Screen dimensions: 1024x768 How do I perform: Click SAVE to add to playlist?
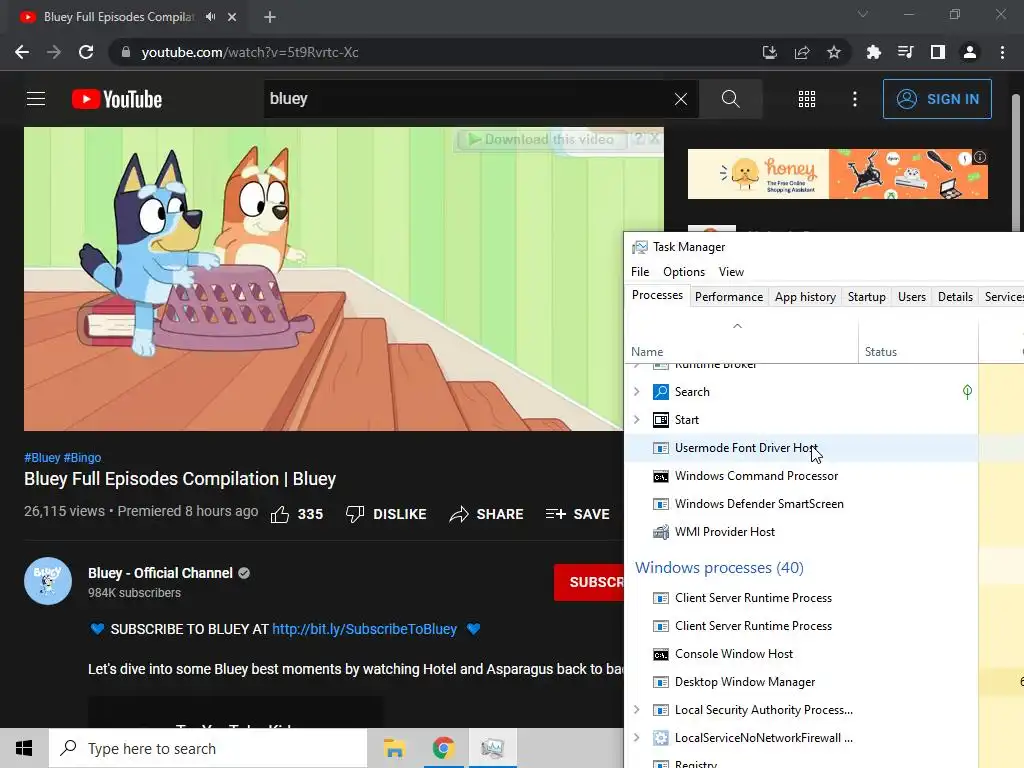(577, 515)
